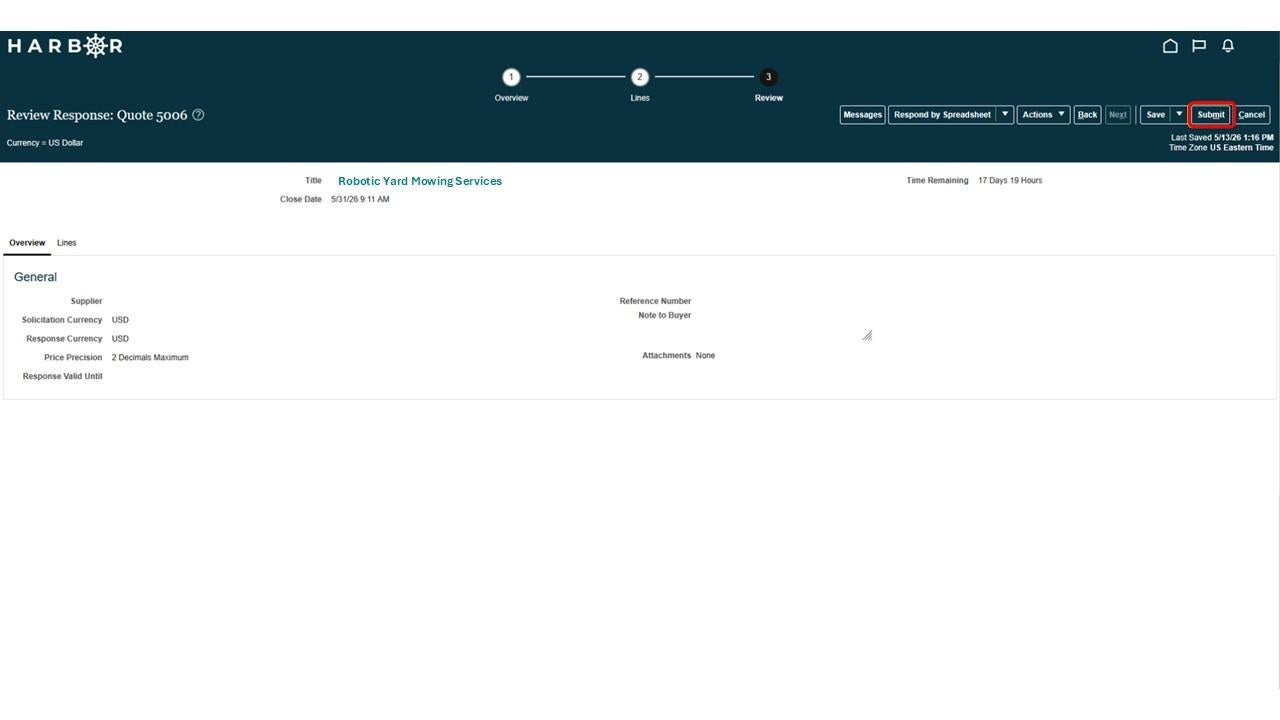
Task: Go to step 2 Lines train stop
Action: click(640, 77)
